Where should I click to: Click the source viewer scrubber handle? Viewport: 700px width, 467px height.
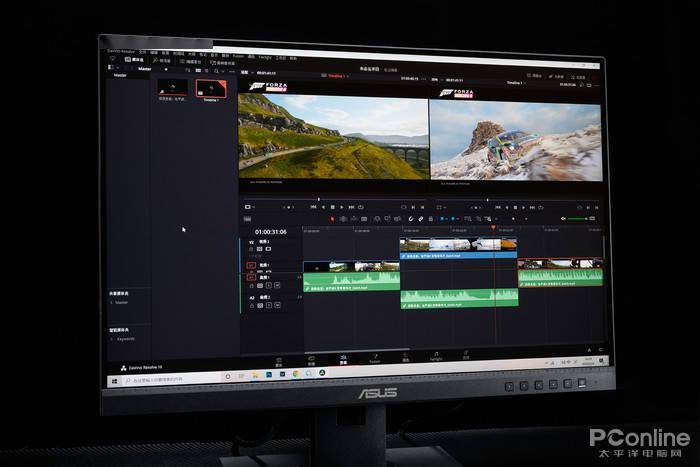[x=319, y=199]
